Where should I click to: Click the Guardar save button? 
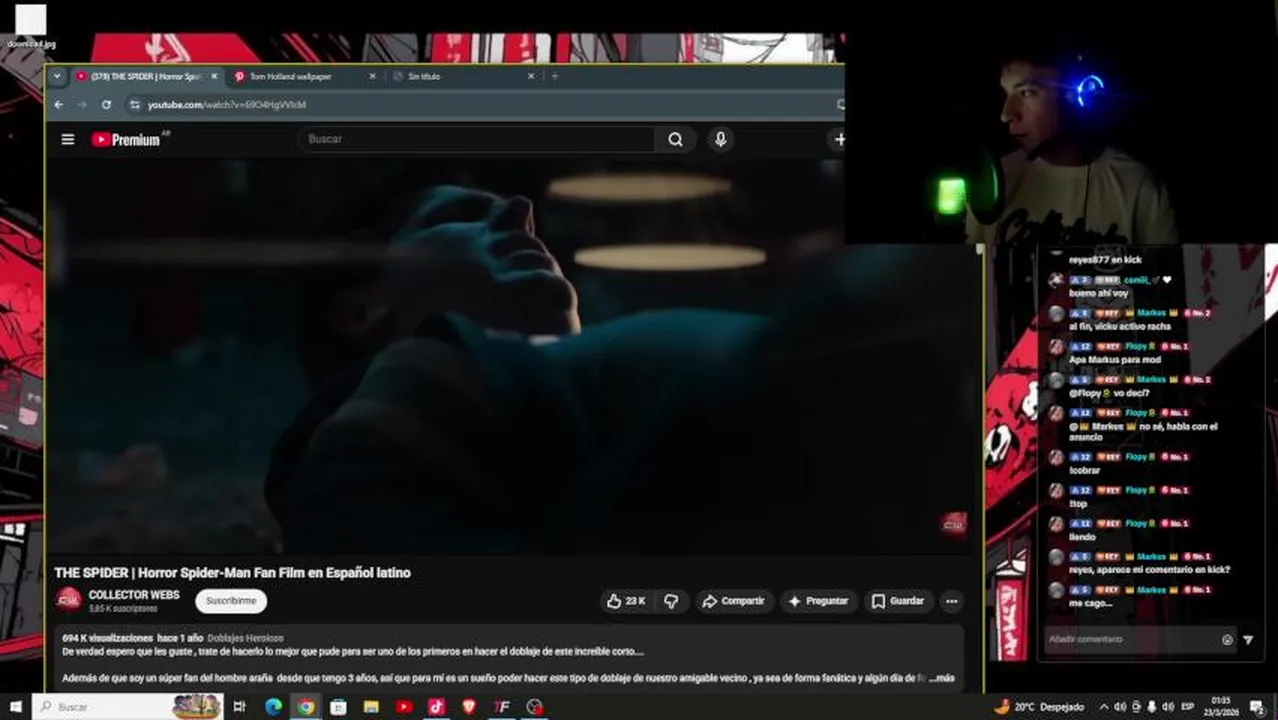(897, 601)
